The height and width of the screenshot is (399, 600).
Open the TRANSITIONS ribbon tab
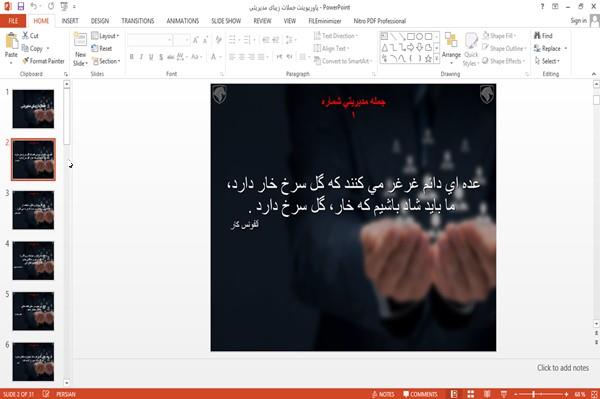138,21
